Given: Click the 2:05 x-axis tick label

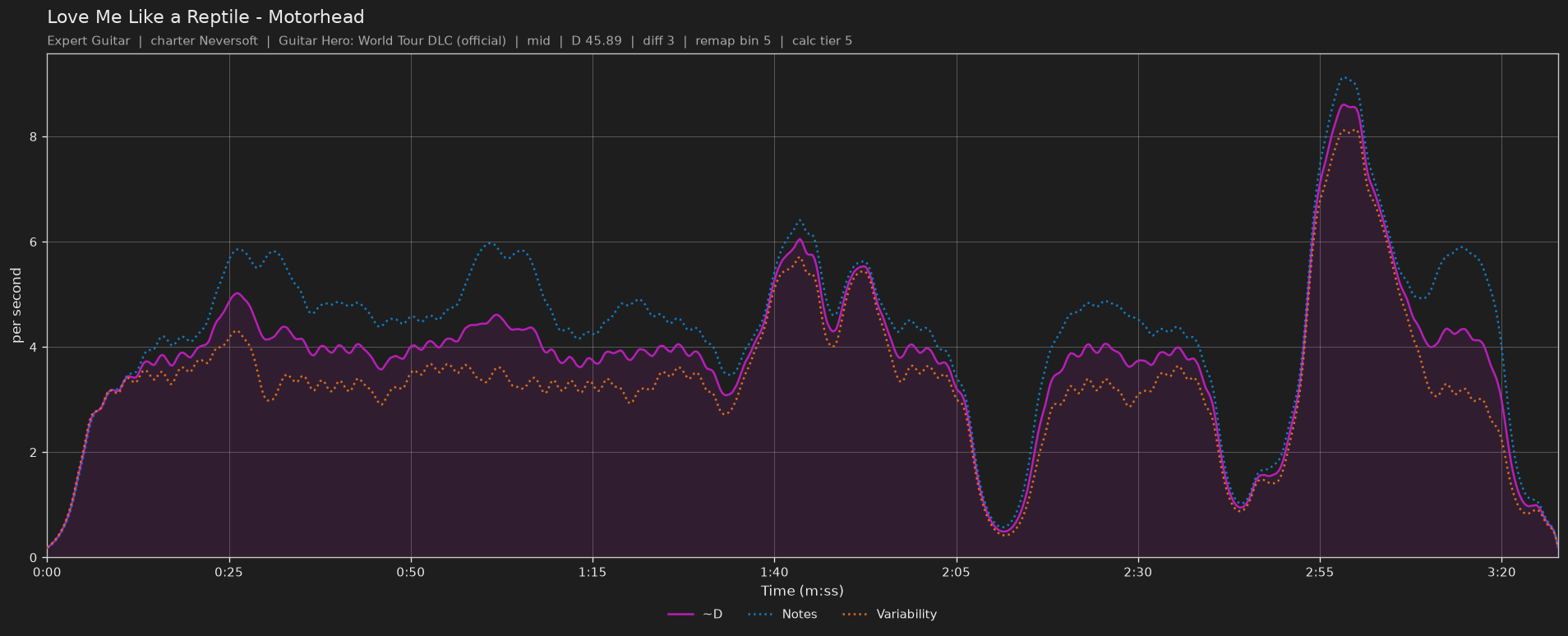Looking at the screenshot, I should click(x=957, y=573).
